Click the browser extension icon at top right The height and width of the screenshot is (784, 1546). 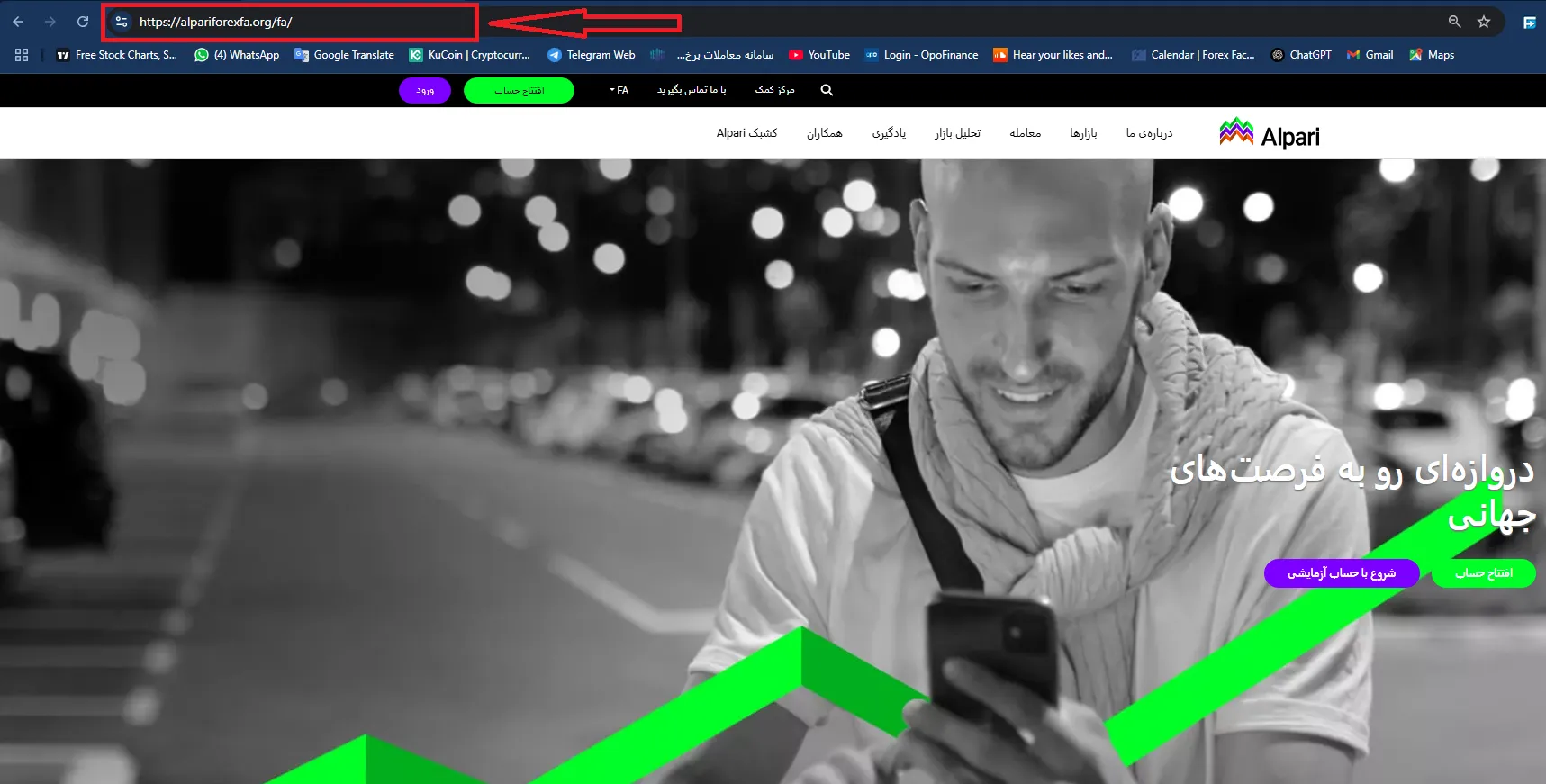(x=1529, y=22)
